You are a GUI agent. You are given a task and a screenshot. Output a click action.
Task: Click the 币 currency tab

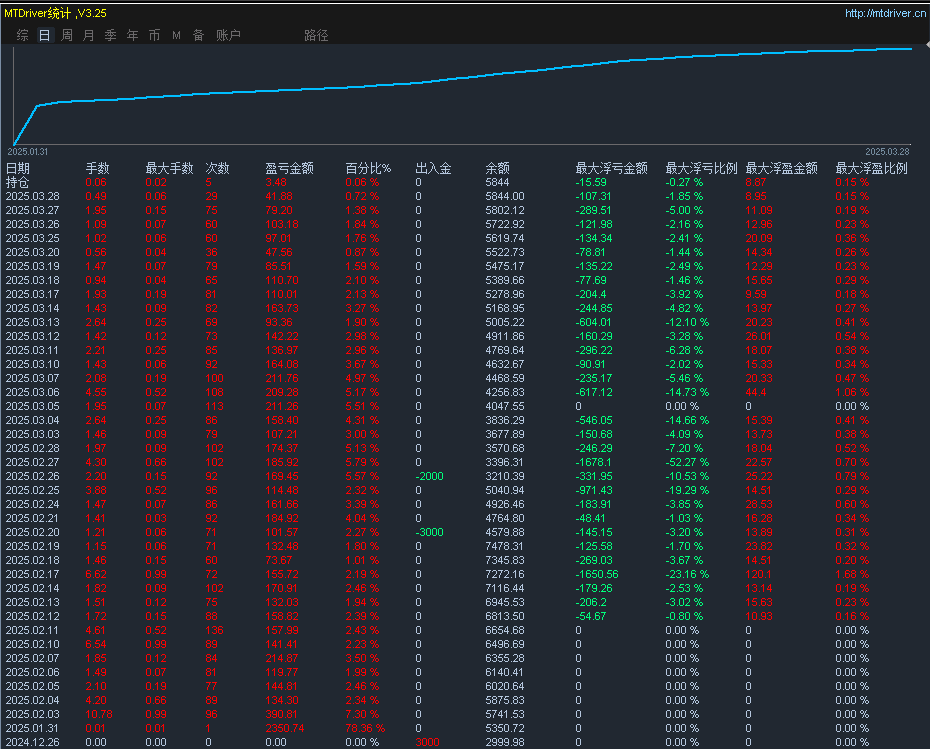pos(154,35)
